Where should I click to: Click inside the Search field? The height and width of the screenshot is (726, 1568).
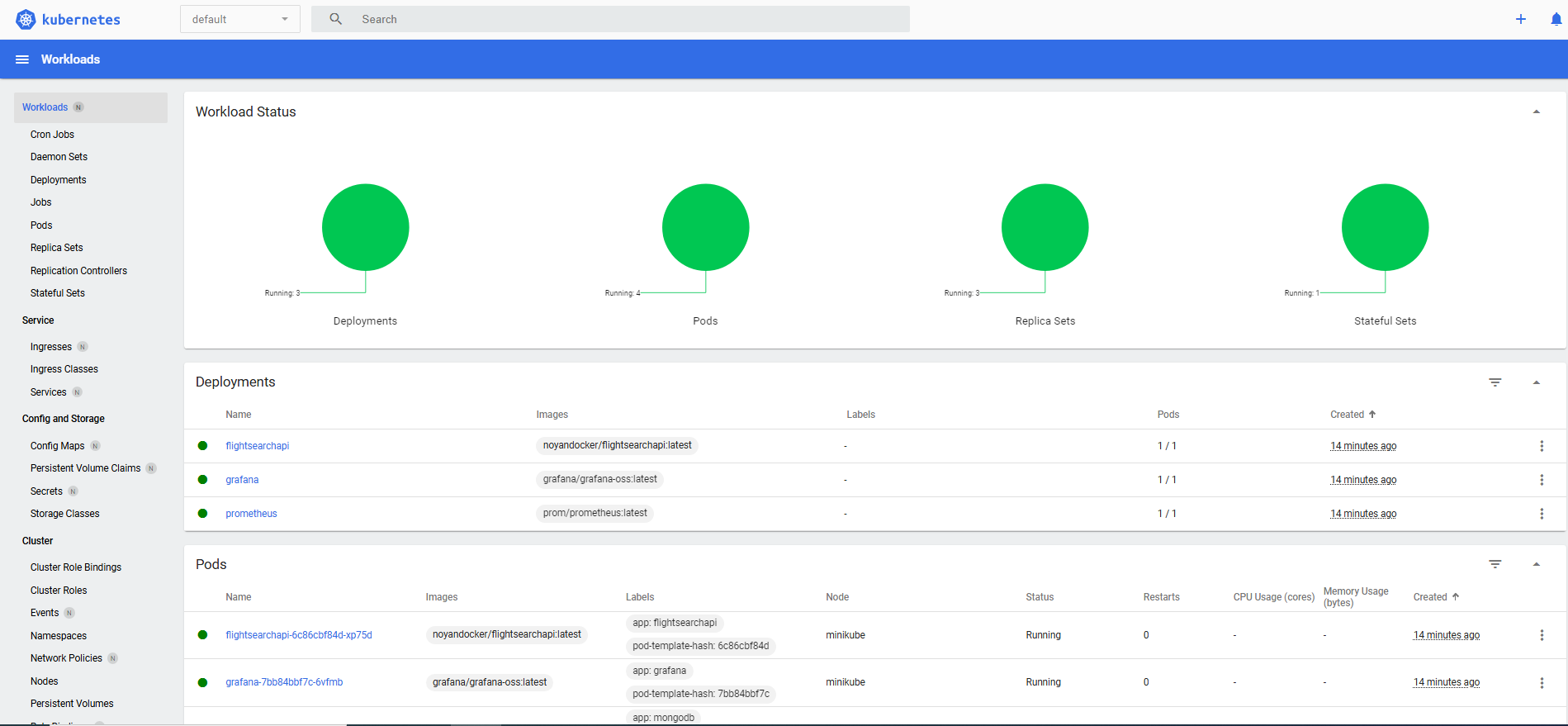click(x=610, y=19)
